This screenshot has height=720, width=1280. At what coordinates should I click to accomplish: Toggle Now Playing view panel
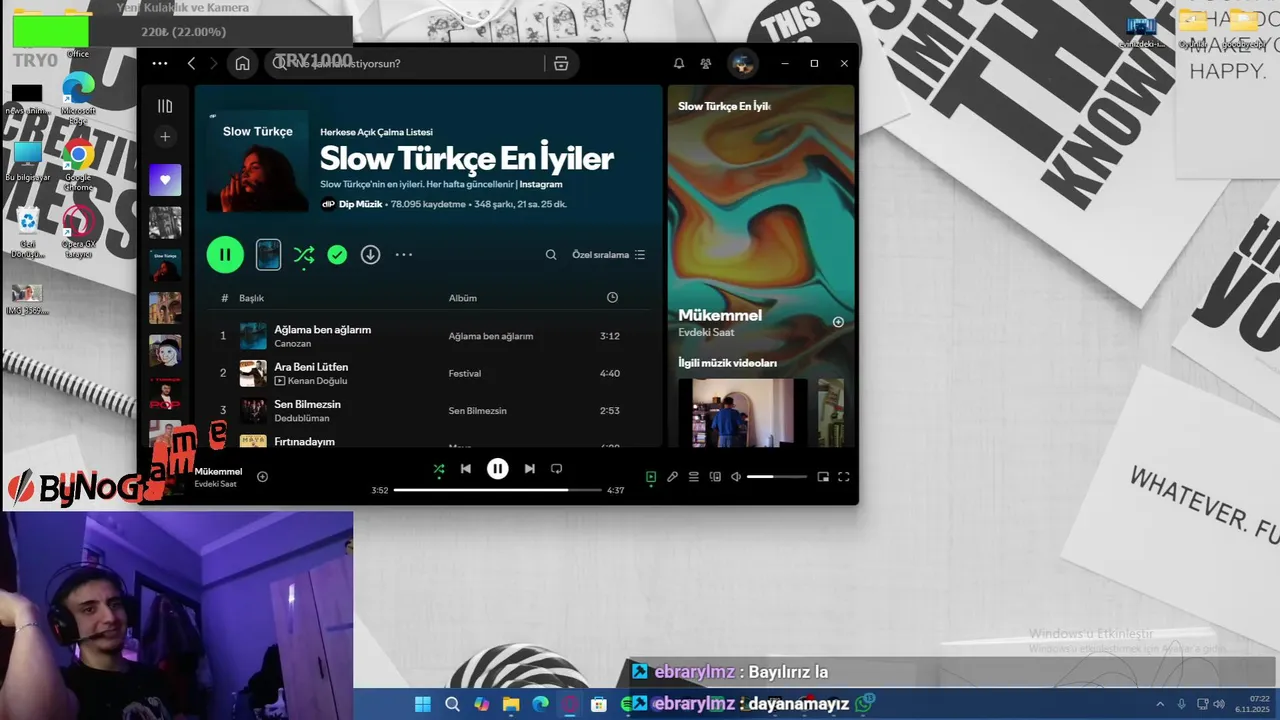coord(651,477)
